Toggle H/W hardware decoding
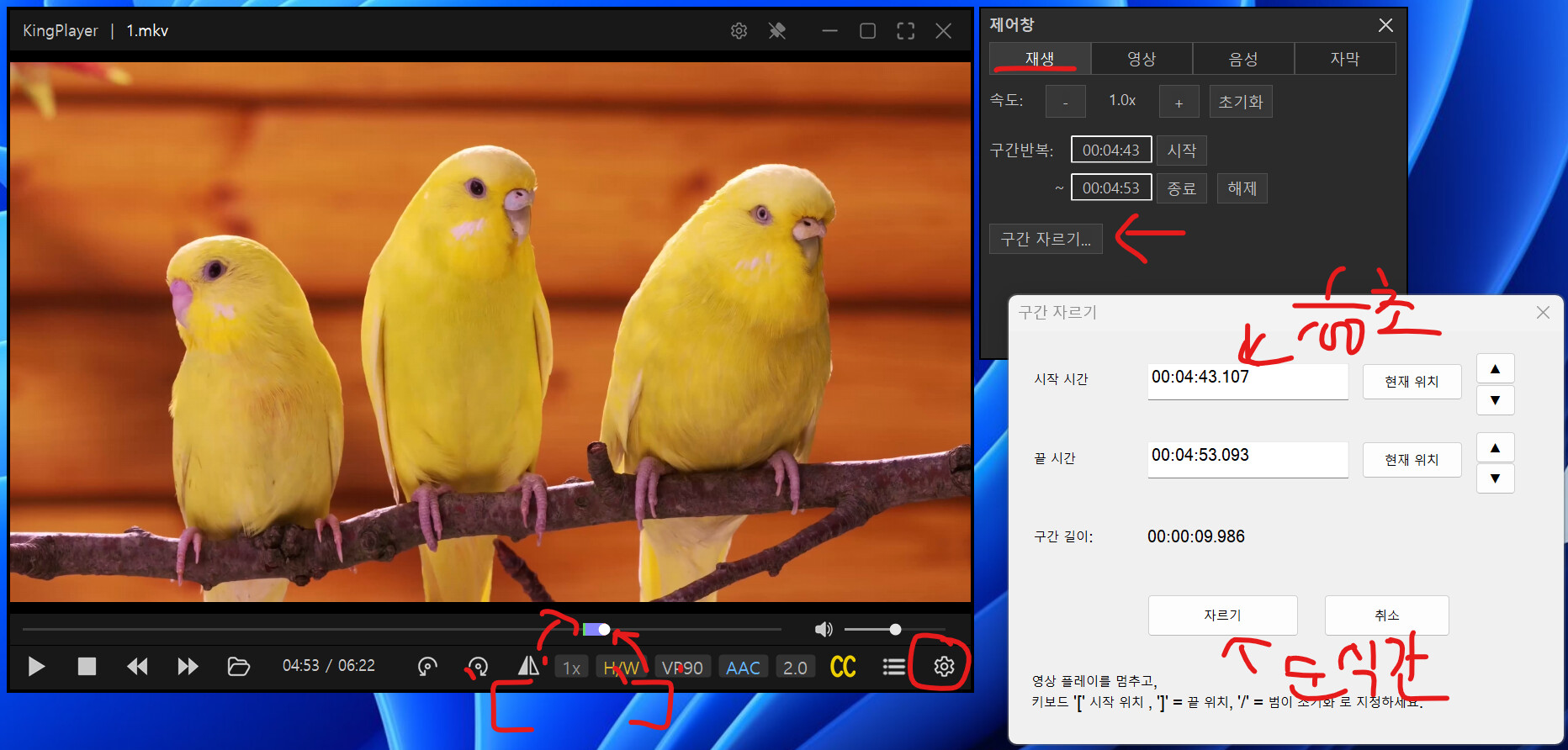 pyautogui.click(x=621, y=668)
